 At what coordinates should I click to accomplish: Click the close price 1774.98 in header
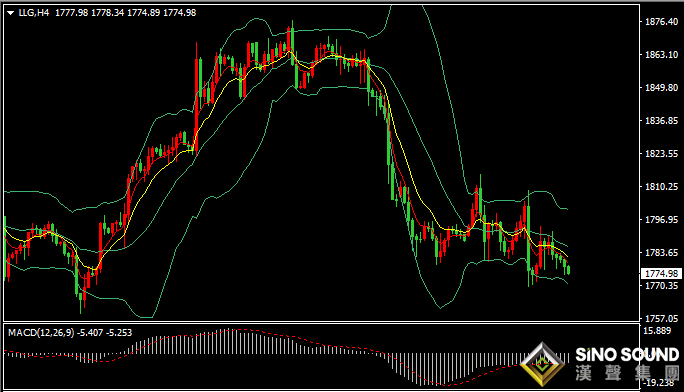tap(180, 13)
